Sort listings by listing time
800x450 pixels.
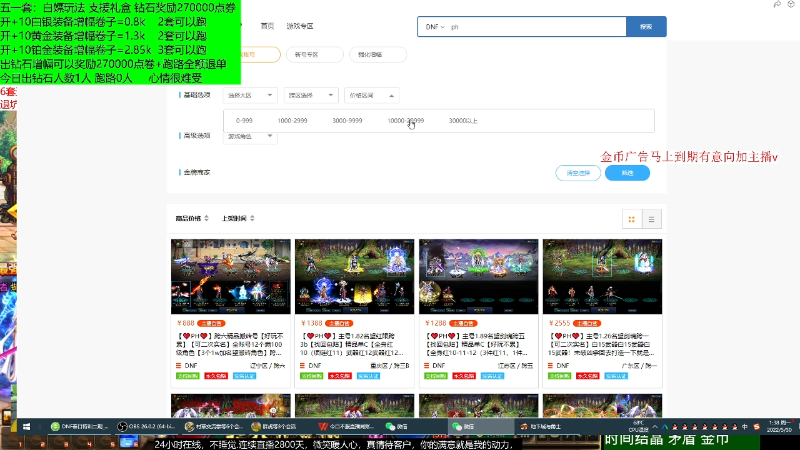click(238, 218)
